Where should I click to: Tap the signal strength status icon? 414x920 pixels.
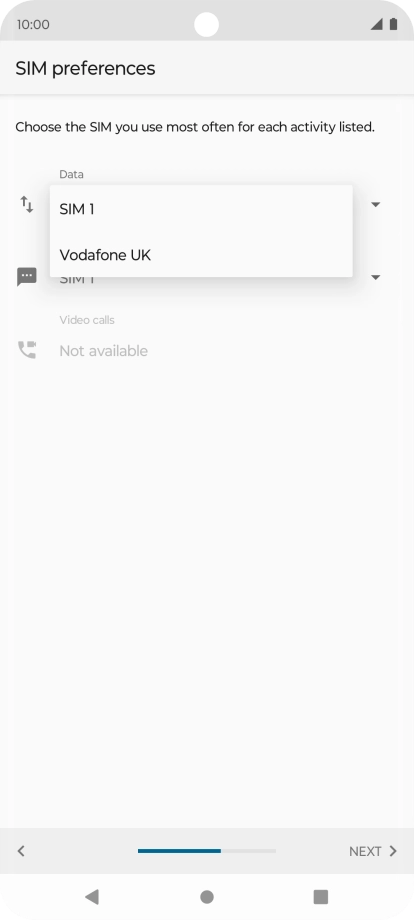pyautogui.click(x=376, y=24)
